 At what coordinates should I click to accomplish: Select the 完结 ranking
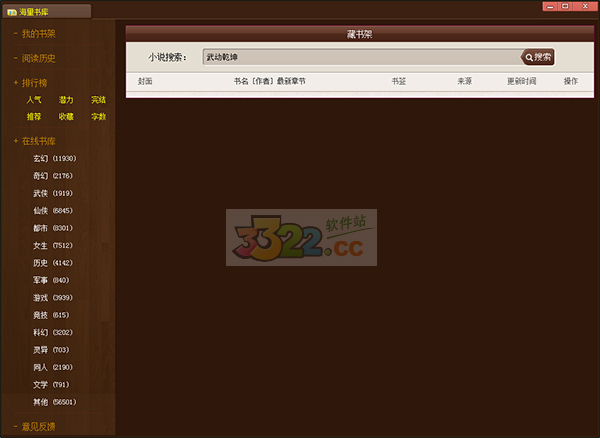[98, 100]
